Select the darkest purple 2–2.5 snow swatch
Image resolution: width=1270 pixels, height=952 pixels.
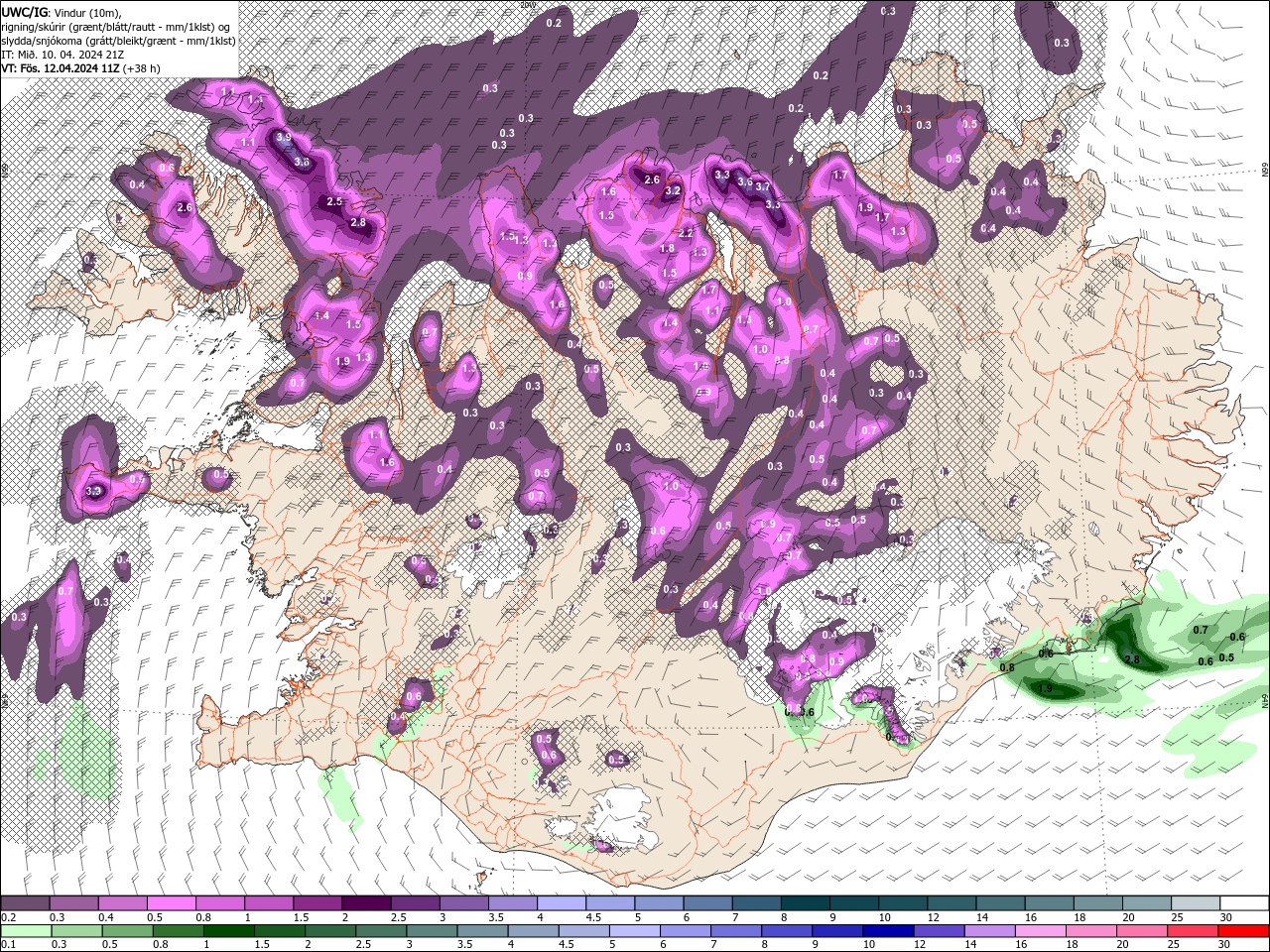(x=366, y=903)
